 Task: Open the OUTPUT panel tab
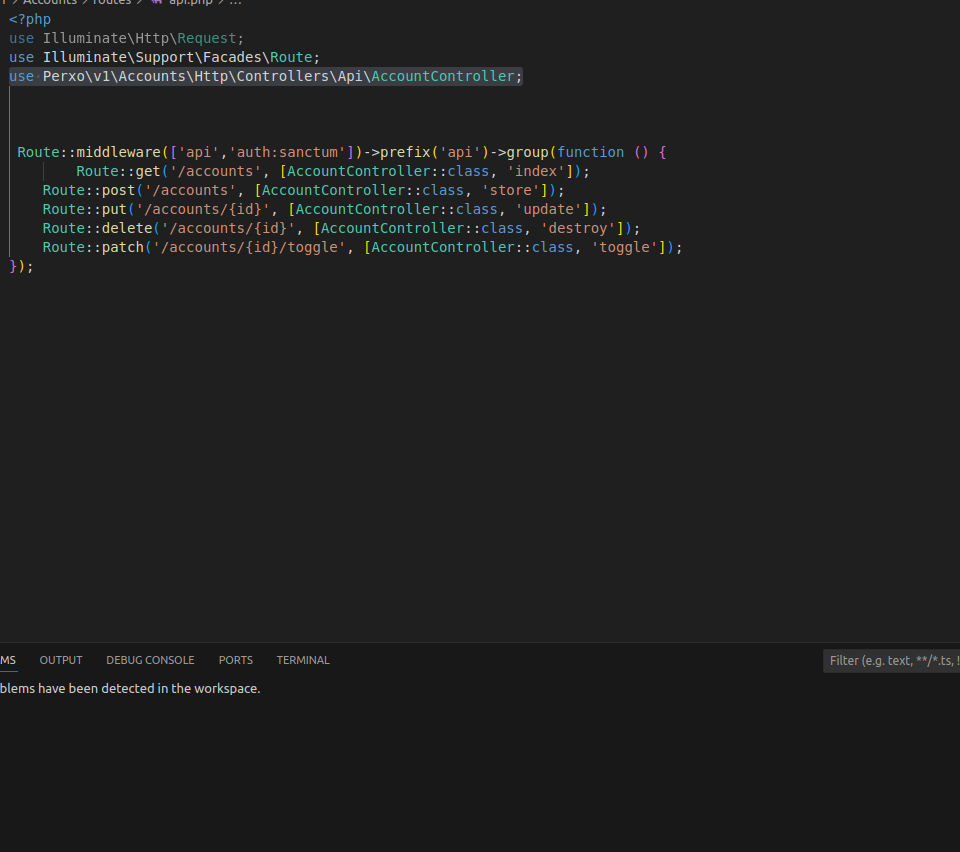point(61,660)
